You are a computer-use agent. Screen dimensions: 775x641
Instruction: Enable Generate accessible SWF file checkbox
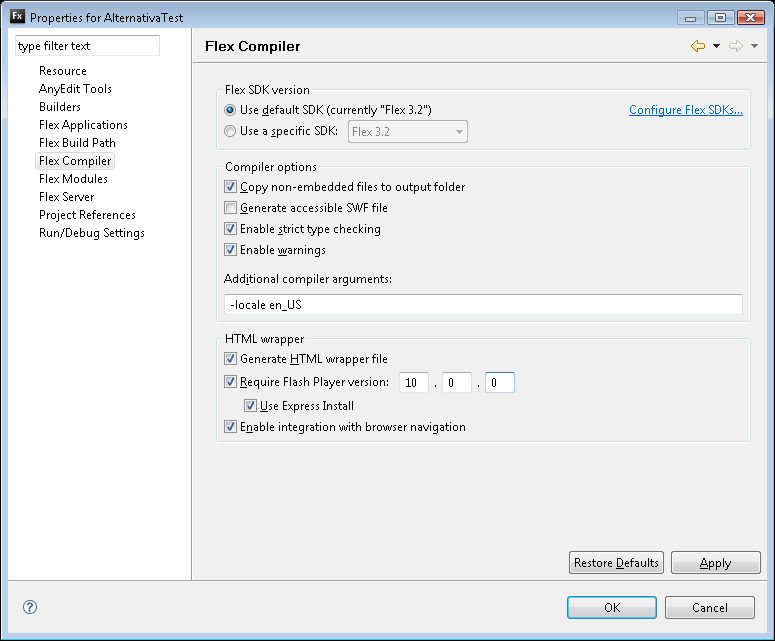coord(231,208)
